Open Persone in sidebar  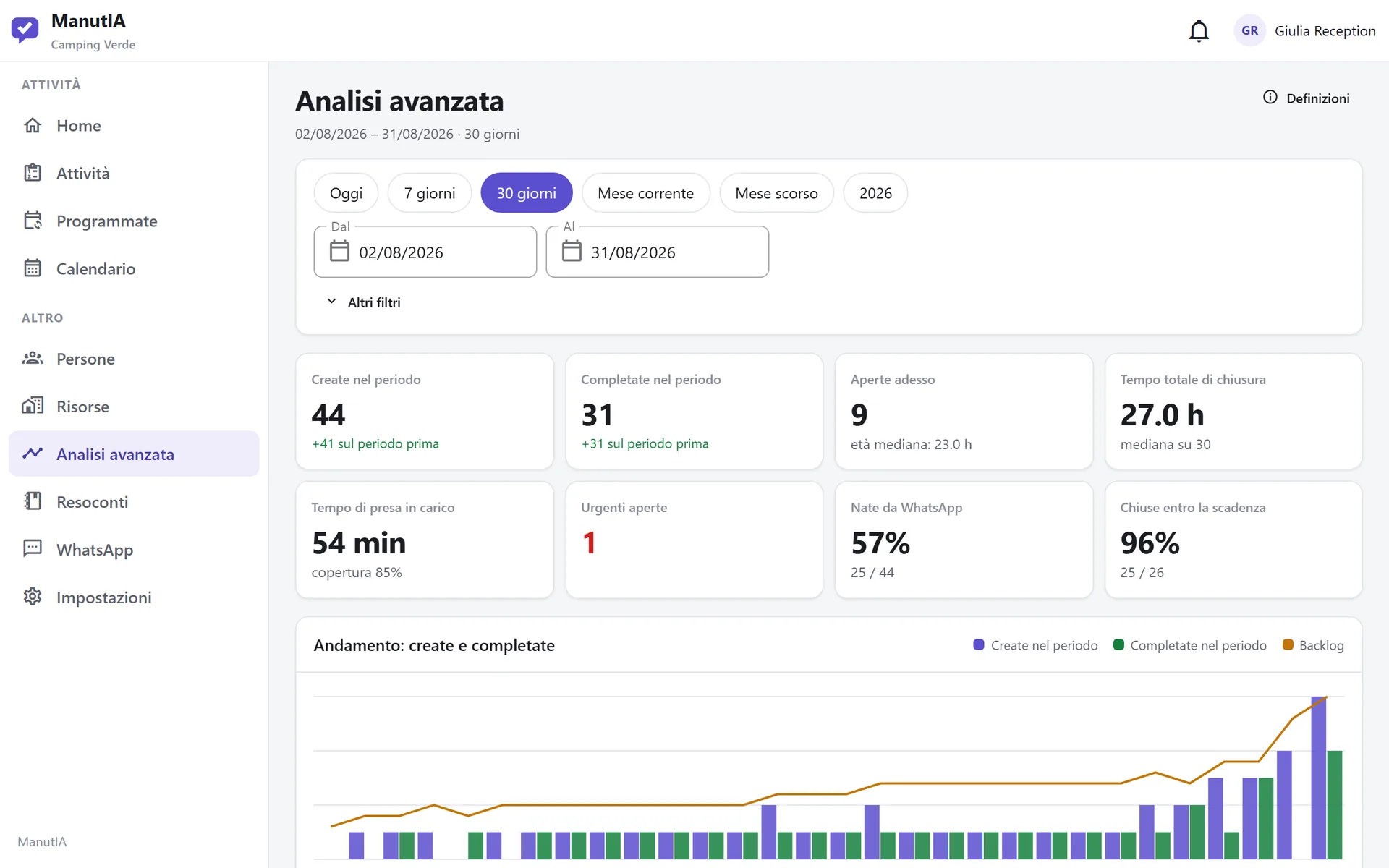(134, 359)
